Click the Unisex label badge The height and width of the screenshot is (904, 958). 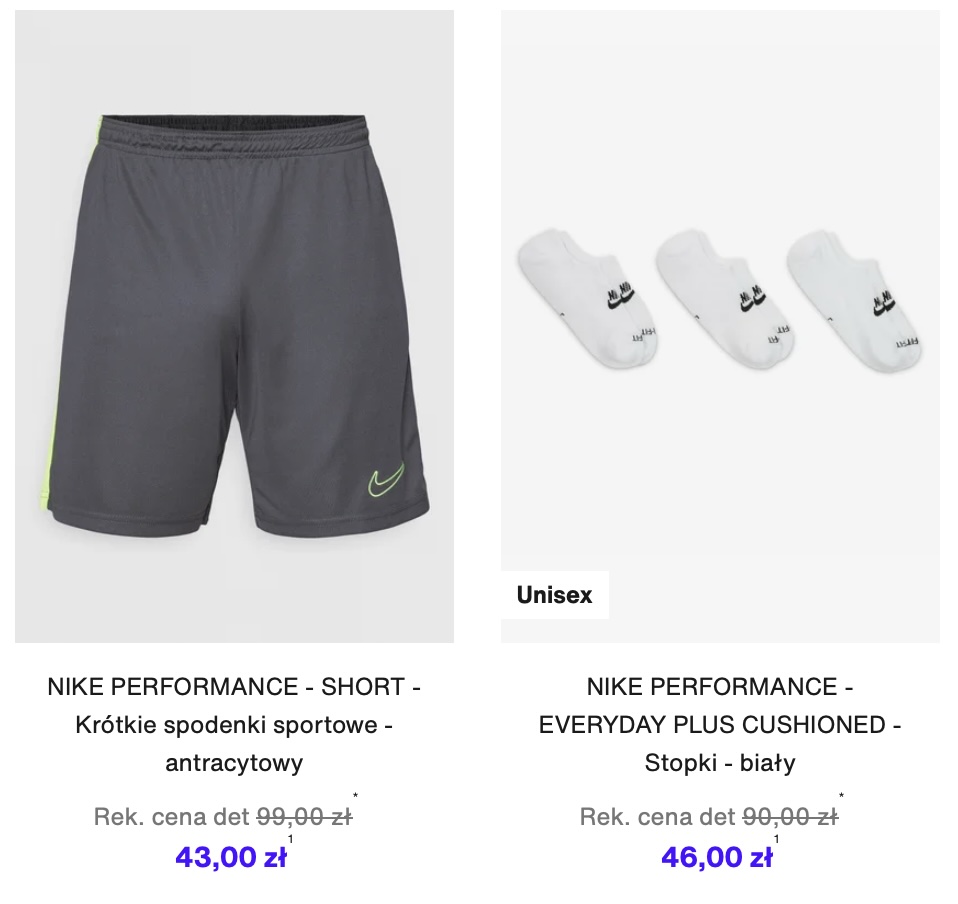pyautogui.click(x=555, y=595)
